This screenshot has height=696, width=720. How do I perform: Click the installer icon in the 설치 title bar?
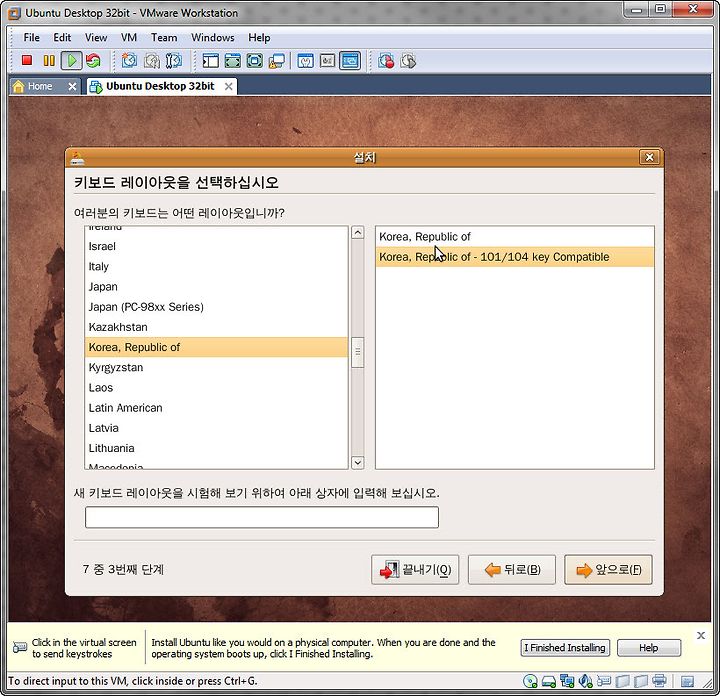pos(78,157)
